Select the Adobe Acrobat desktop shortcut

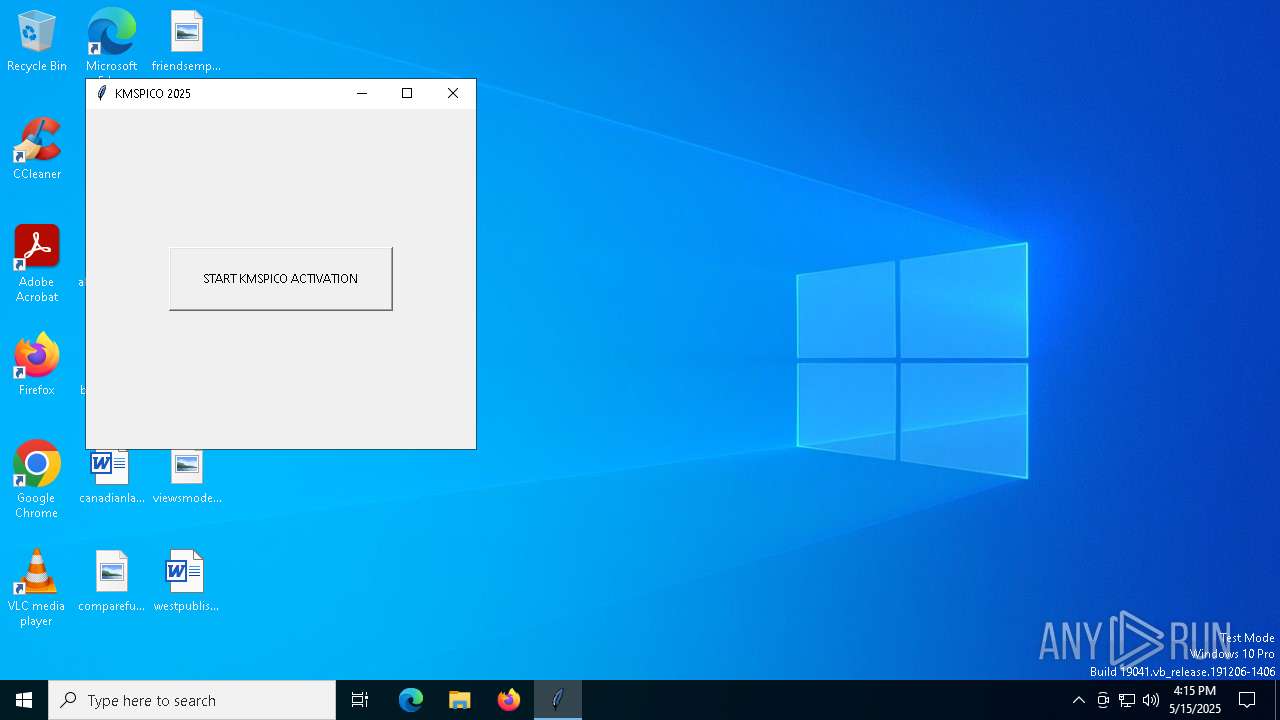coord(37,264)
